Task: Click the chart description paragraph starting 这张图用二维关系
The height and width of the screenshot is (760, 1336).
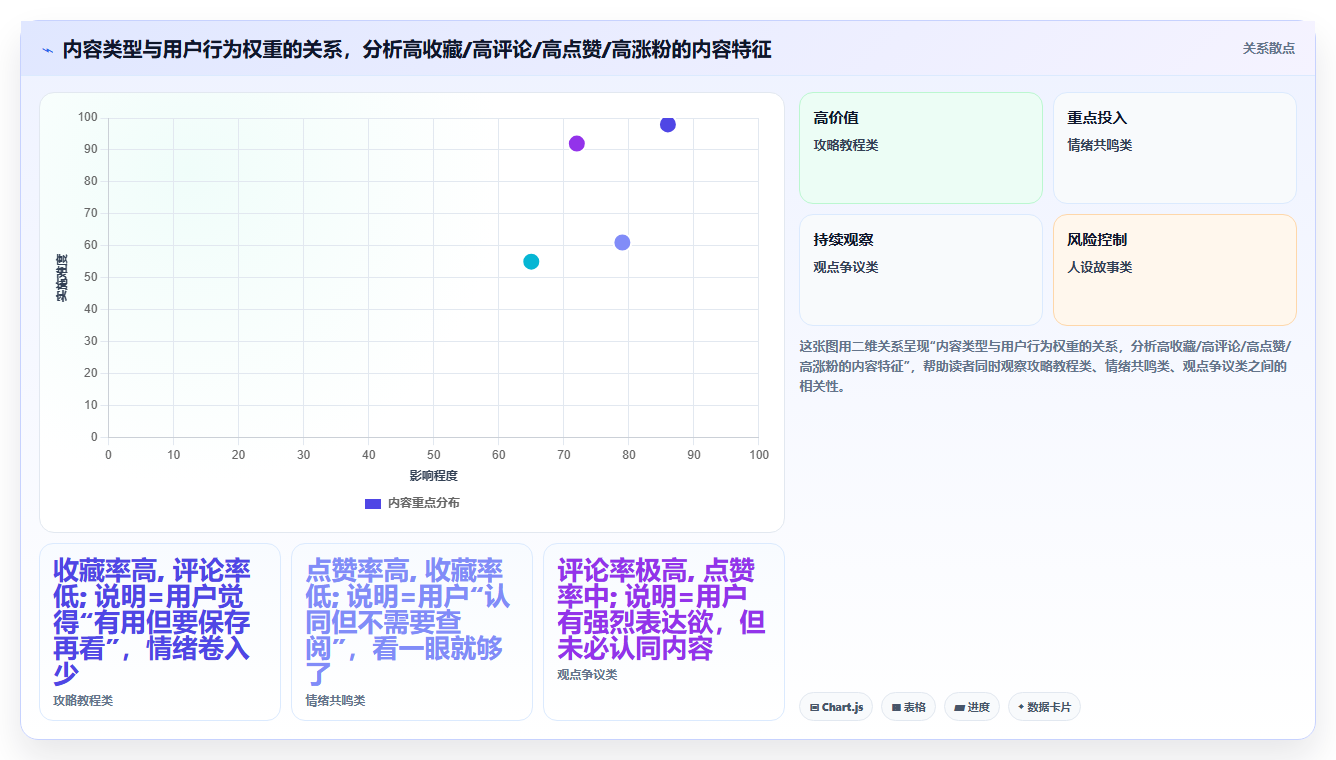Action: pyautogui.click(x=1045, y=366)
